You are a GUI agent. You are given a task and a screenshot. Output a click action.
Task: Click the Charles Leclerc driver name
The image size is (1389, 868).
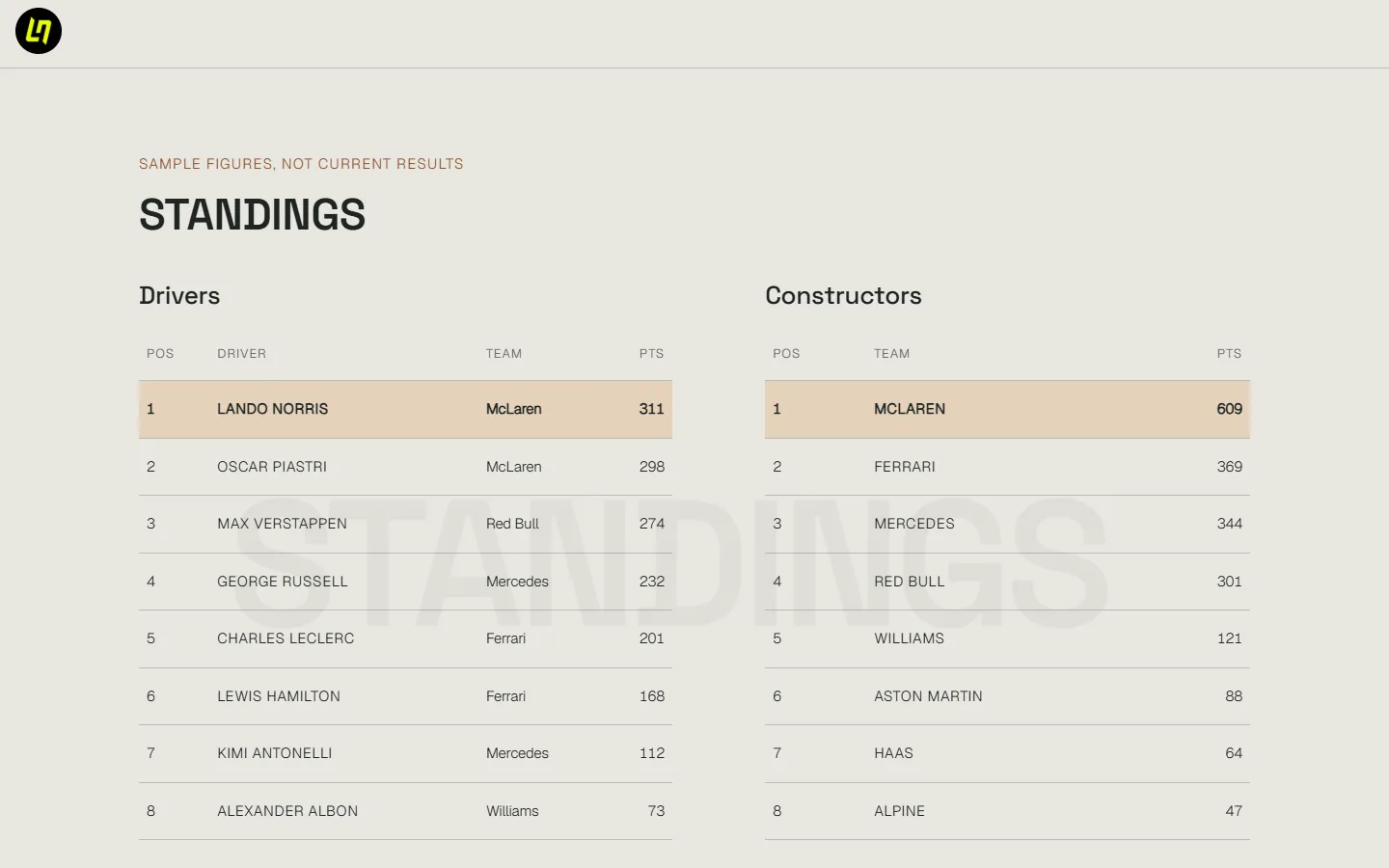tap(286, 638)
